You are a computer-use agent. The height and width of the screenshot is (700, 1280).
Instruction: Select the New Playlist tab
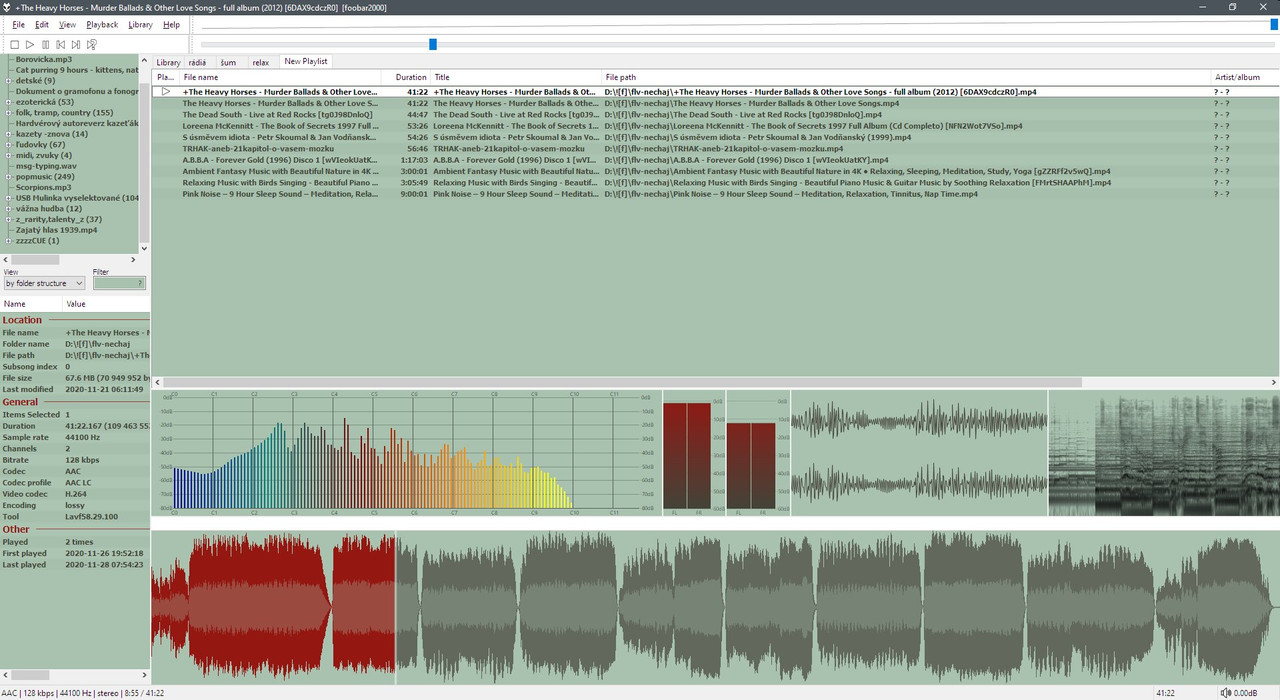[x=306, y=62]
